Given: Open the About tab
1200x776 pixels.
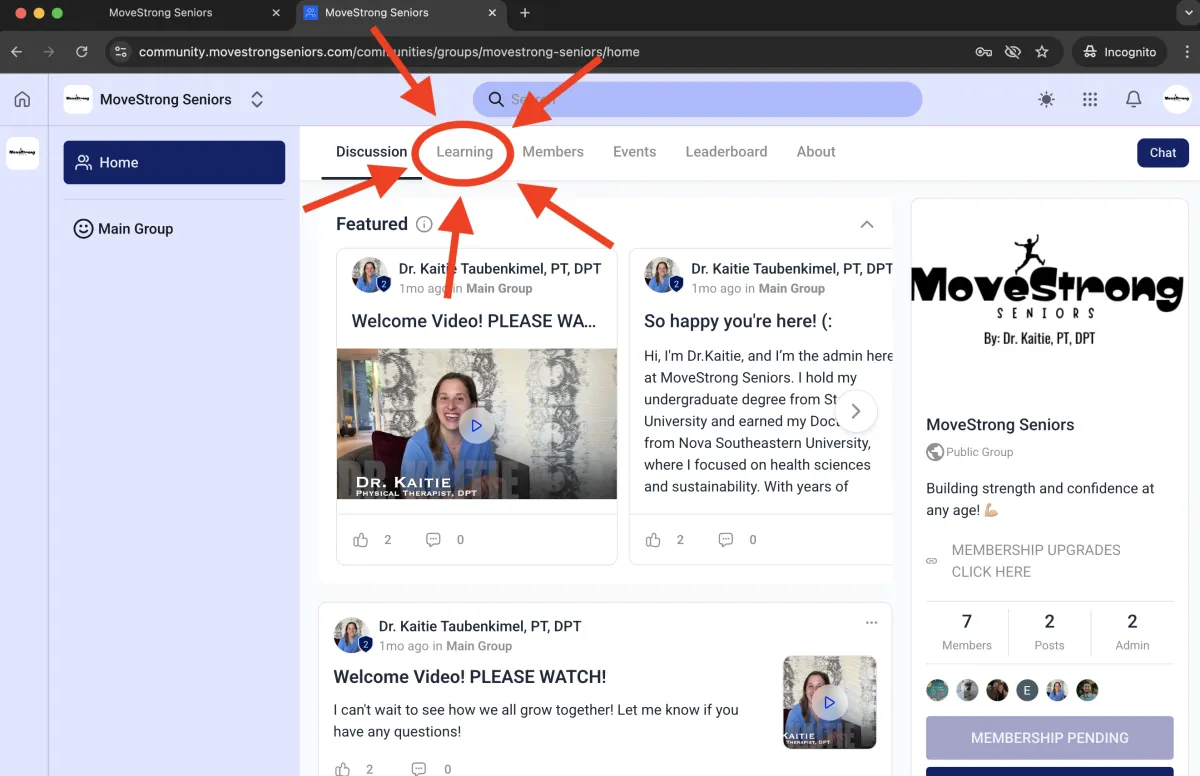Looking at the screenshot, I should point(816,152).
